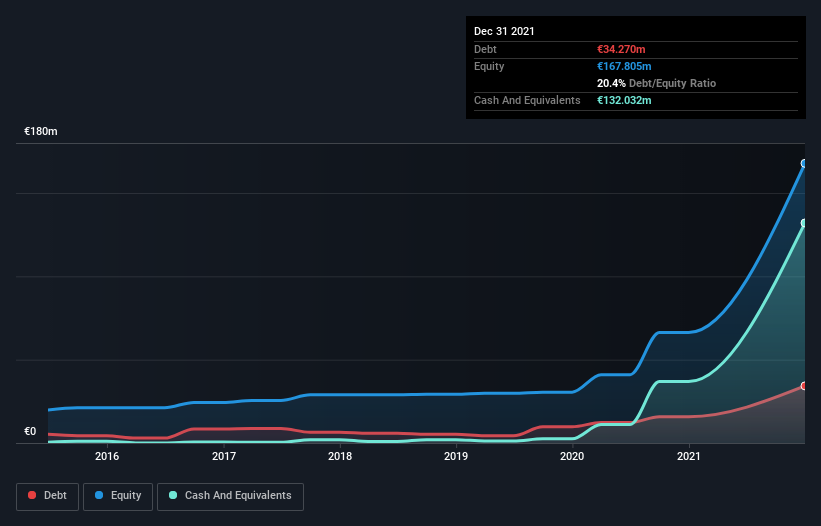This screenshot has height=526, width=821.
Task: Click the 2020 x-axis label
Action: pos(572,456)
